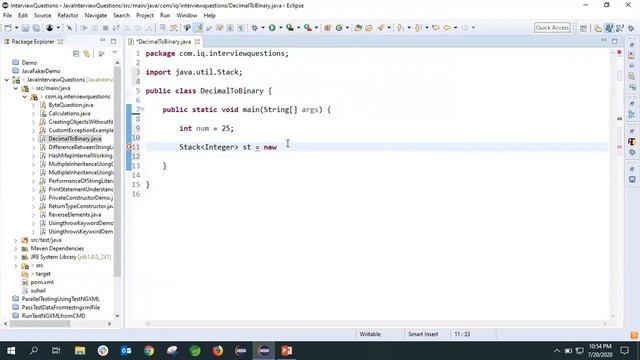Open the File menu
This screenshot has width=640, height=360.
pyautogui.click(x=7, y=16)
